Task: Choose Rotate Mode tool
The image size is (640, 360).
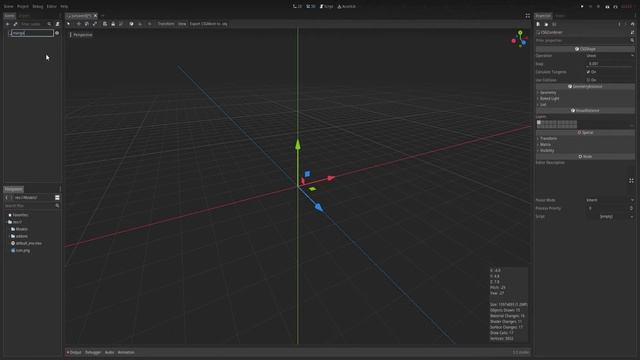Action: click(x=87, y=24)
